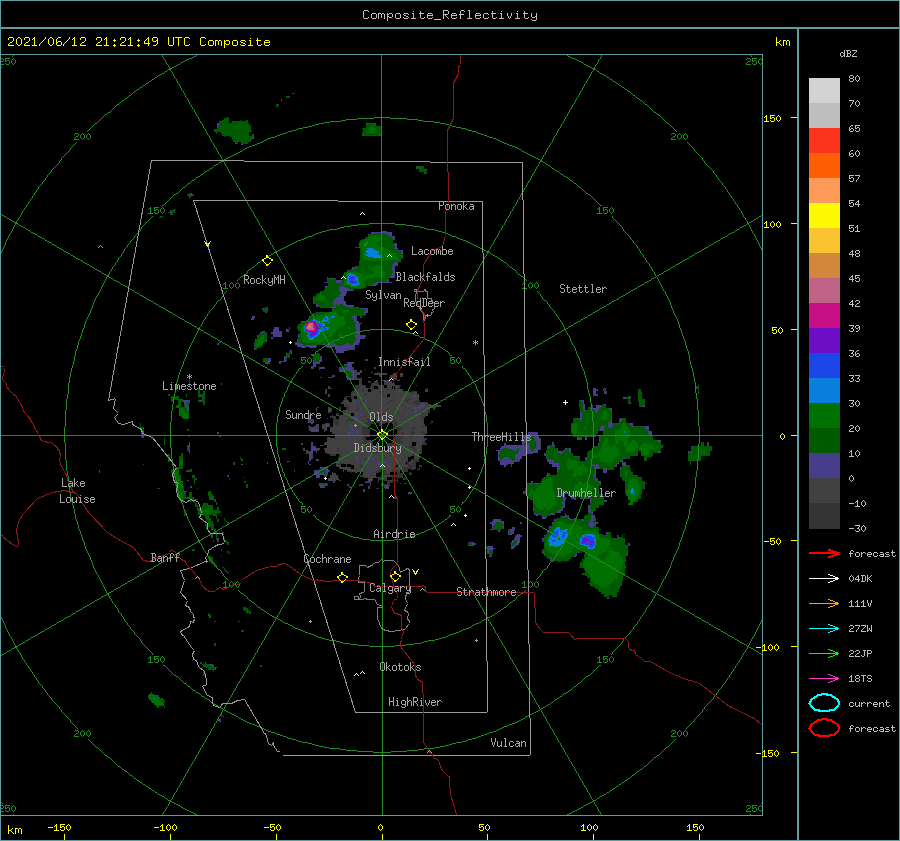Screen dimensions: 900x841
Task: Select the Airdrie city label
Action: (394, 534)
